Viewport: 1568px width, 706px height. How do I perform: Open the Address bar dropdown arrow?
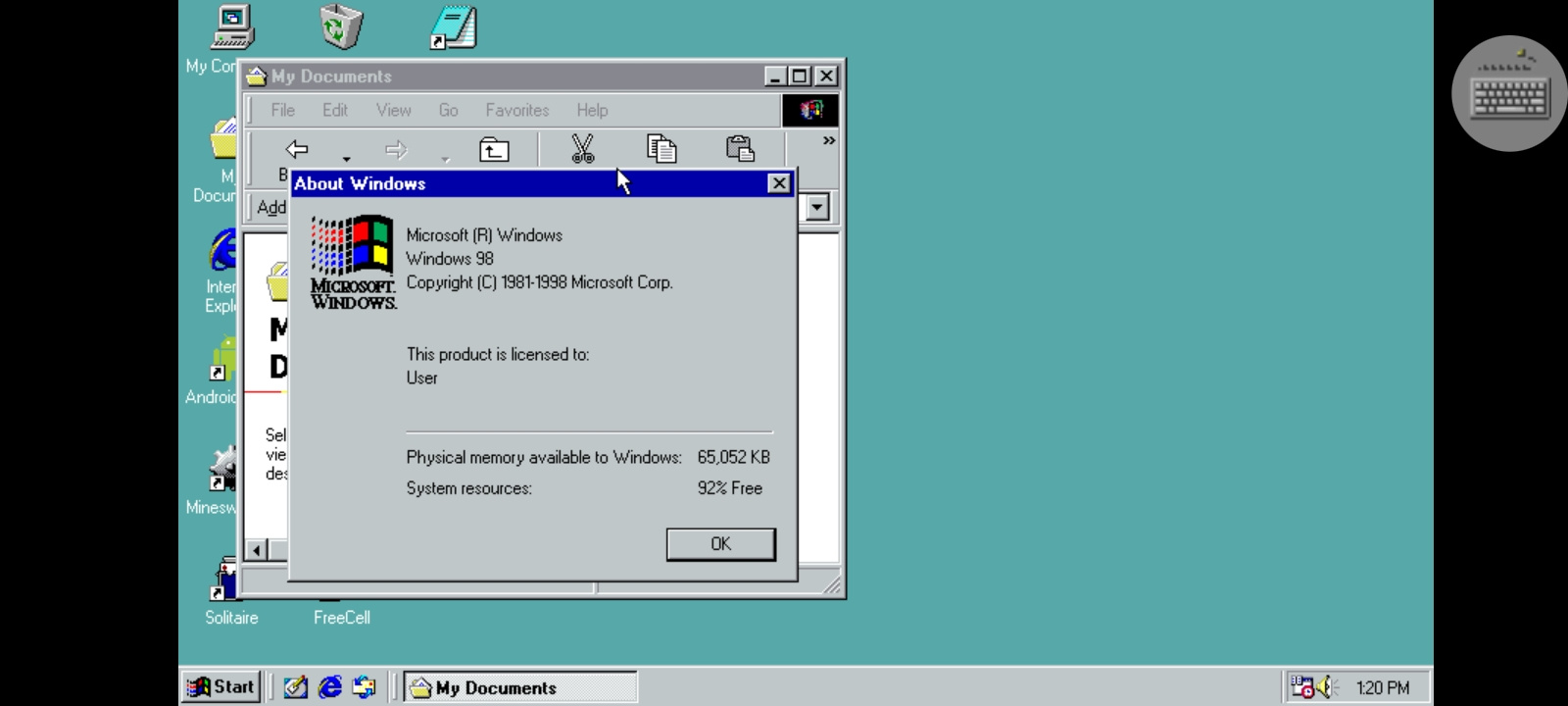817,207
